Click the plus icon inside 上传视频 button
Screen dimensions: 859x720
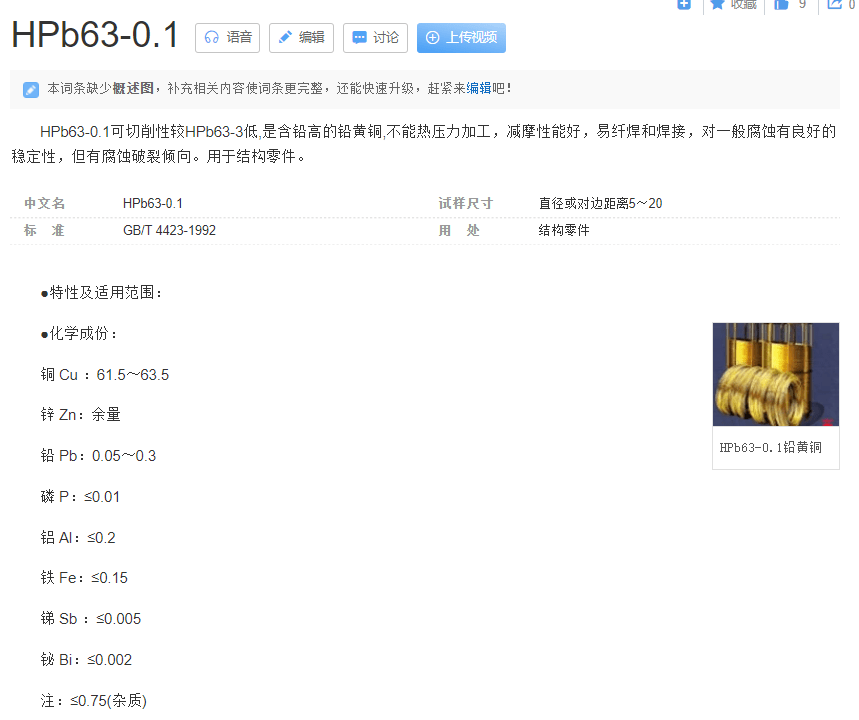[x=433, y=37]
